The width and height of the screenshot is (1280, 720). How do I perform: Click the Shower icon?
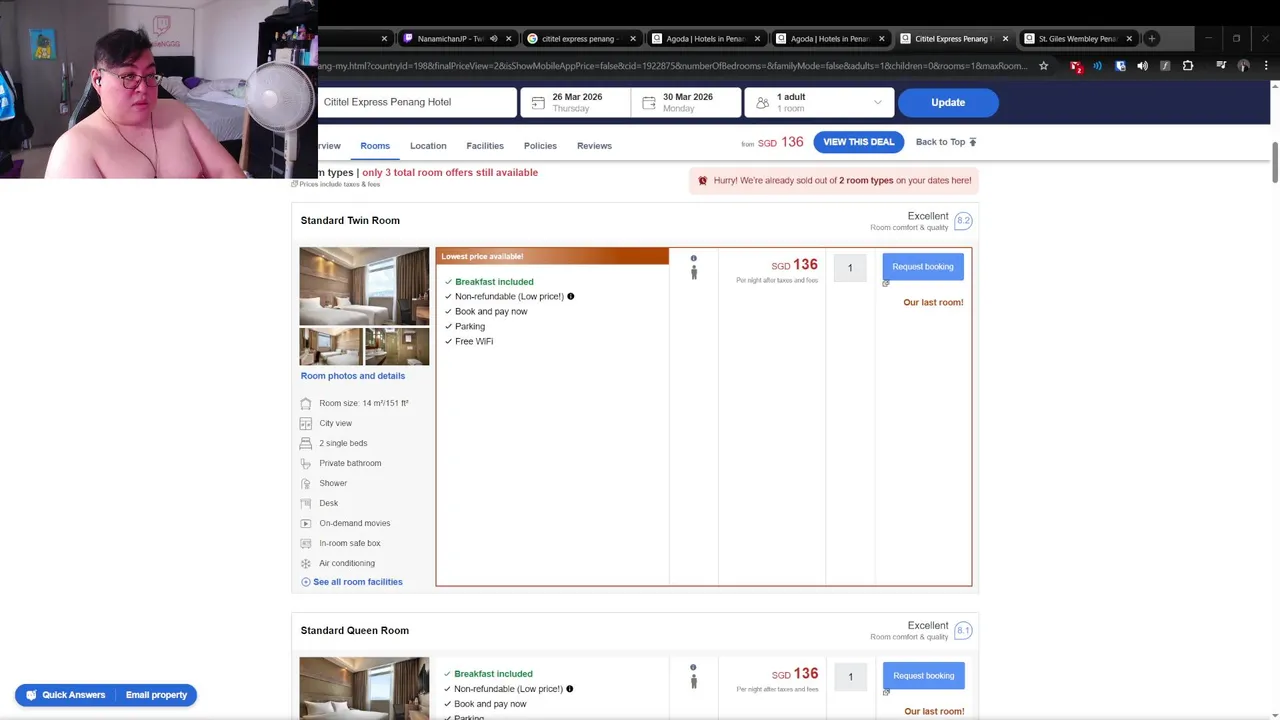pyautogui.click(x=306, y=483)
